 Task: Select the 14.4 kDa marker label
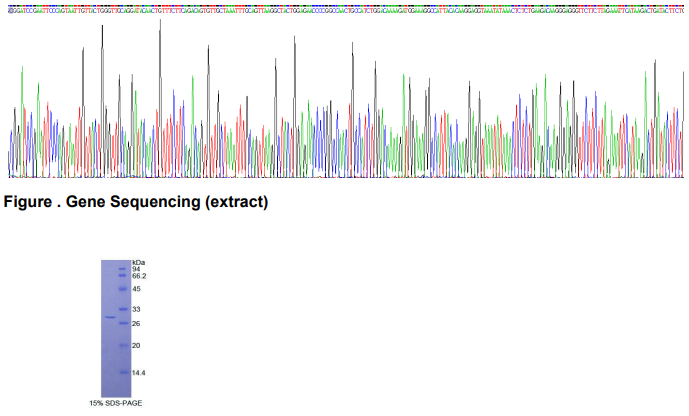coord(139,372)
